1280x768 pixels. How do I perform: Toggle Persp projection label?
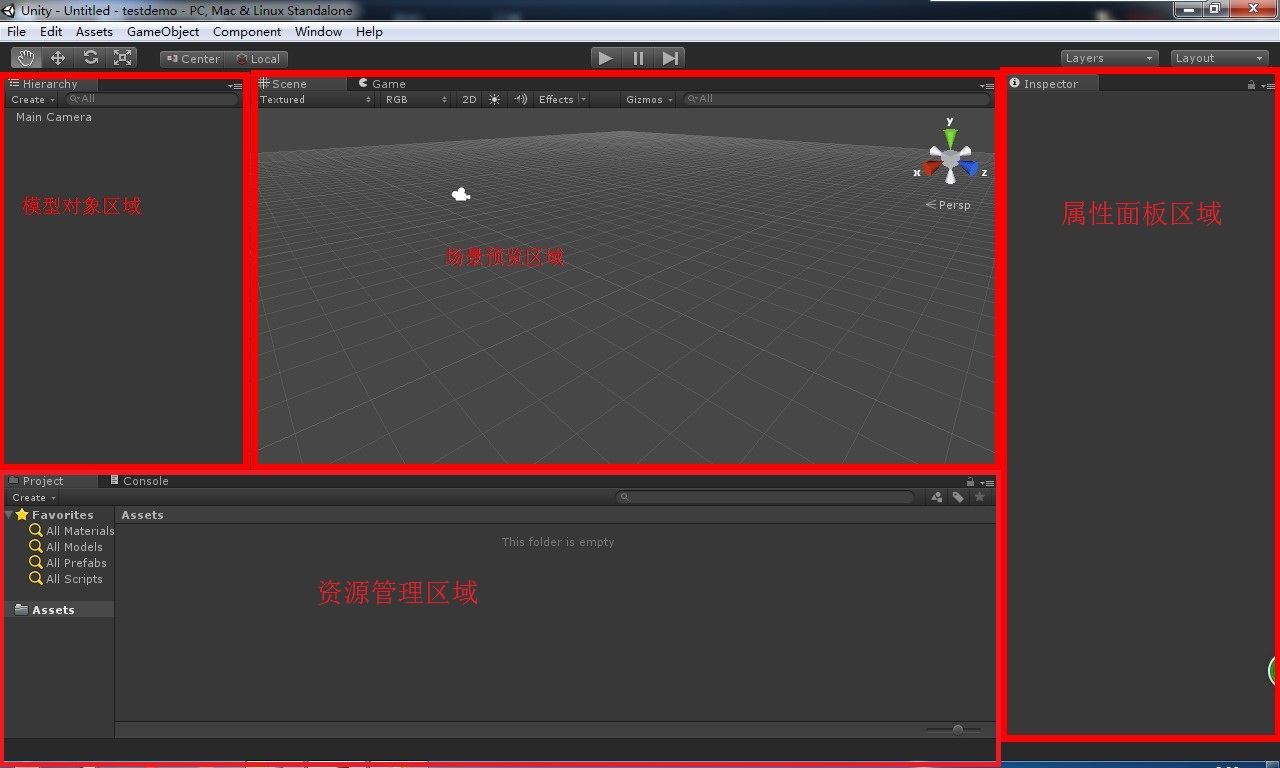(x=948, y=205)
